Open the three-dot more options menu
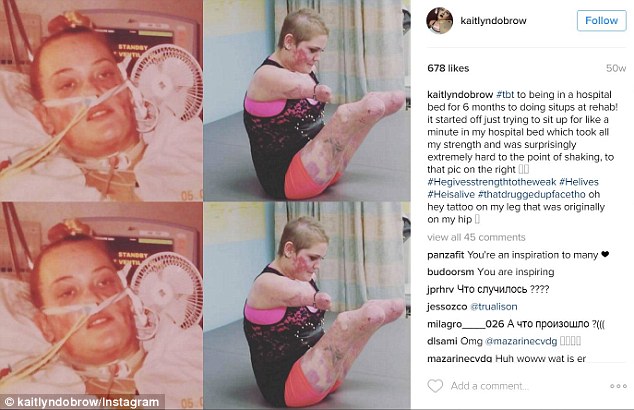 [x=618, y=387]
